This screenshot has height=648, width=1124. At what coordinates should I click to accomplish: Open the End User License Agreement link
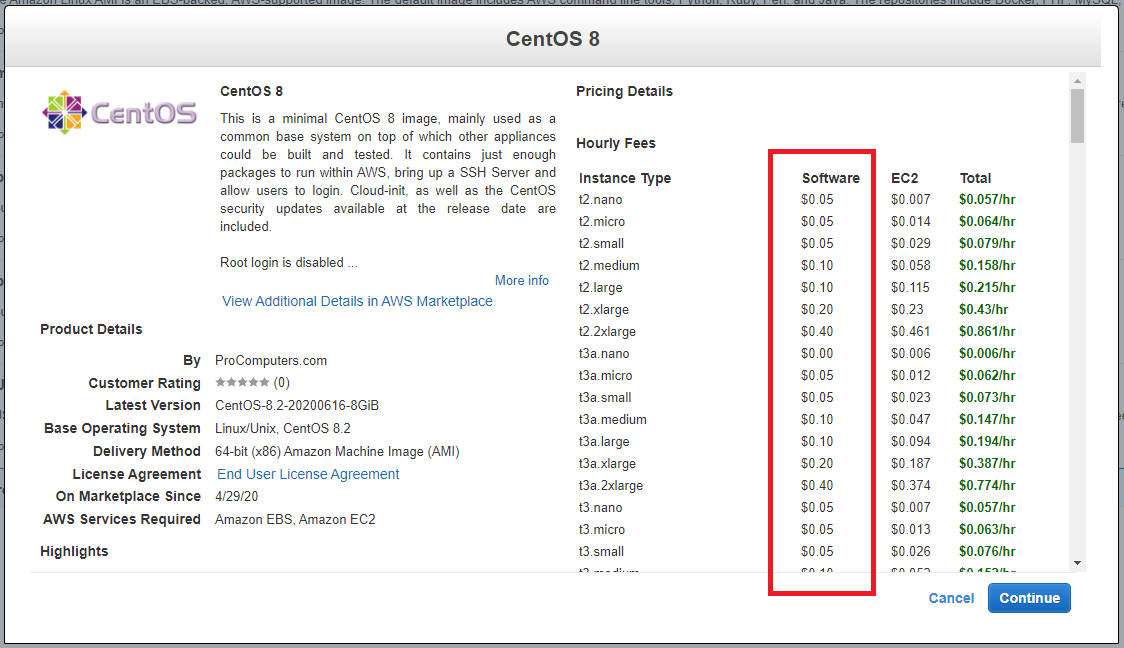click(308, 474)
